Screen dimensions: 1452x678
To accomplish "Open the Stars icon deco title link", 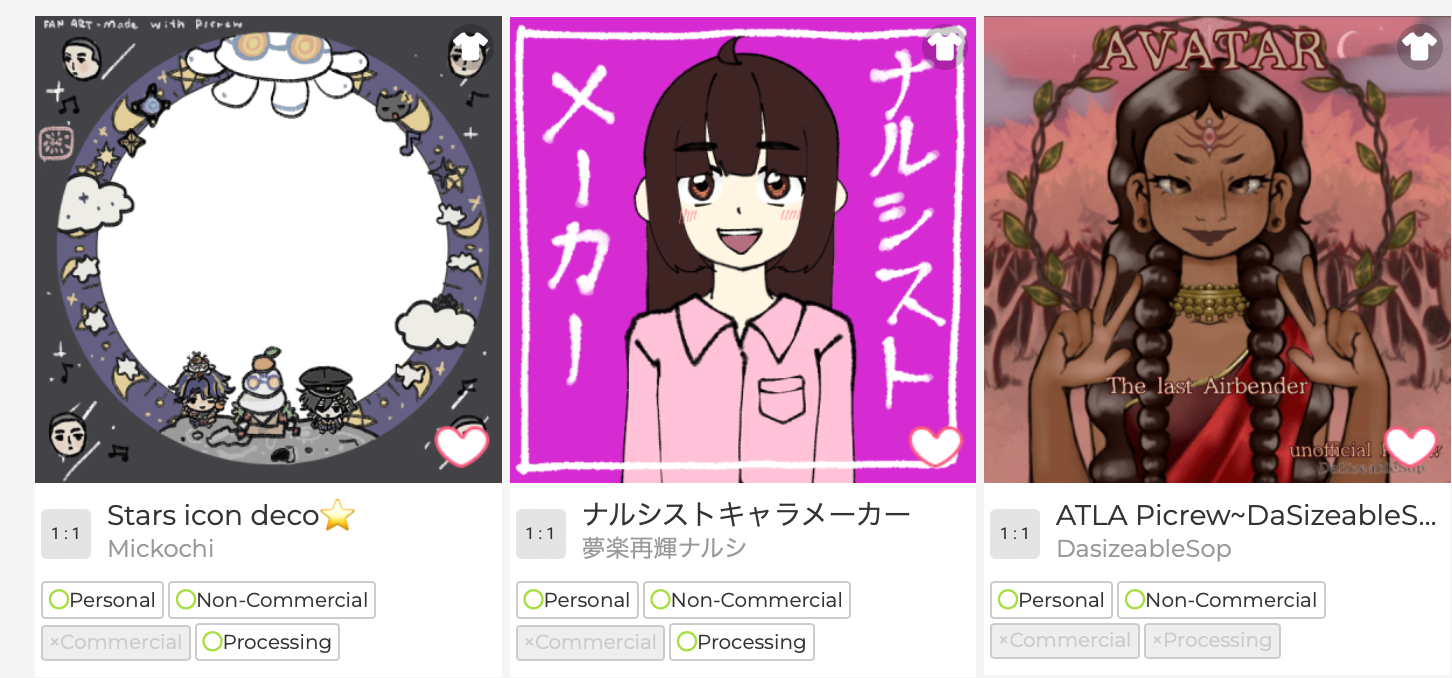I will pyautogui.click(x=231, y=516).
